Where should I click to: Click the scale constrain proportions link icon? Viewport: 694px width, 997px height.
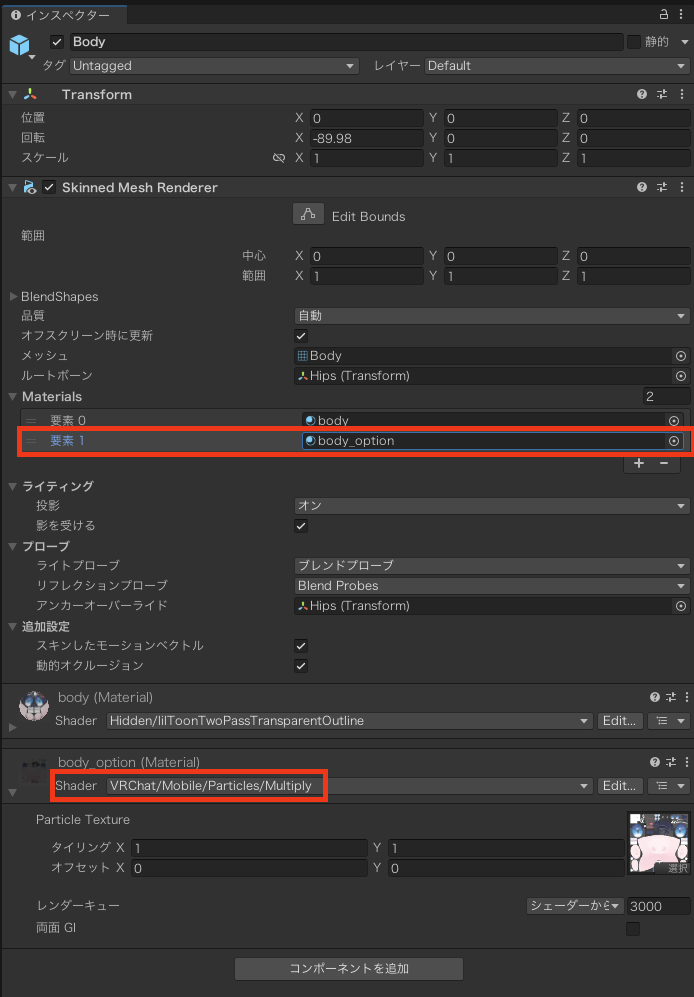(x=279, y=158)
